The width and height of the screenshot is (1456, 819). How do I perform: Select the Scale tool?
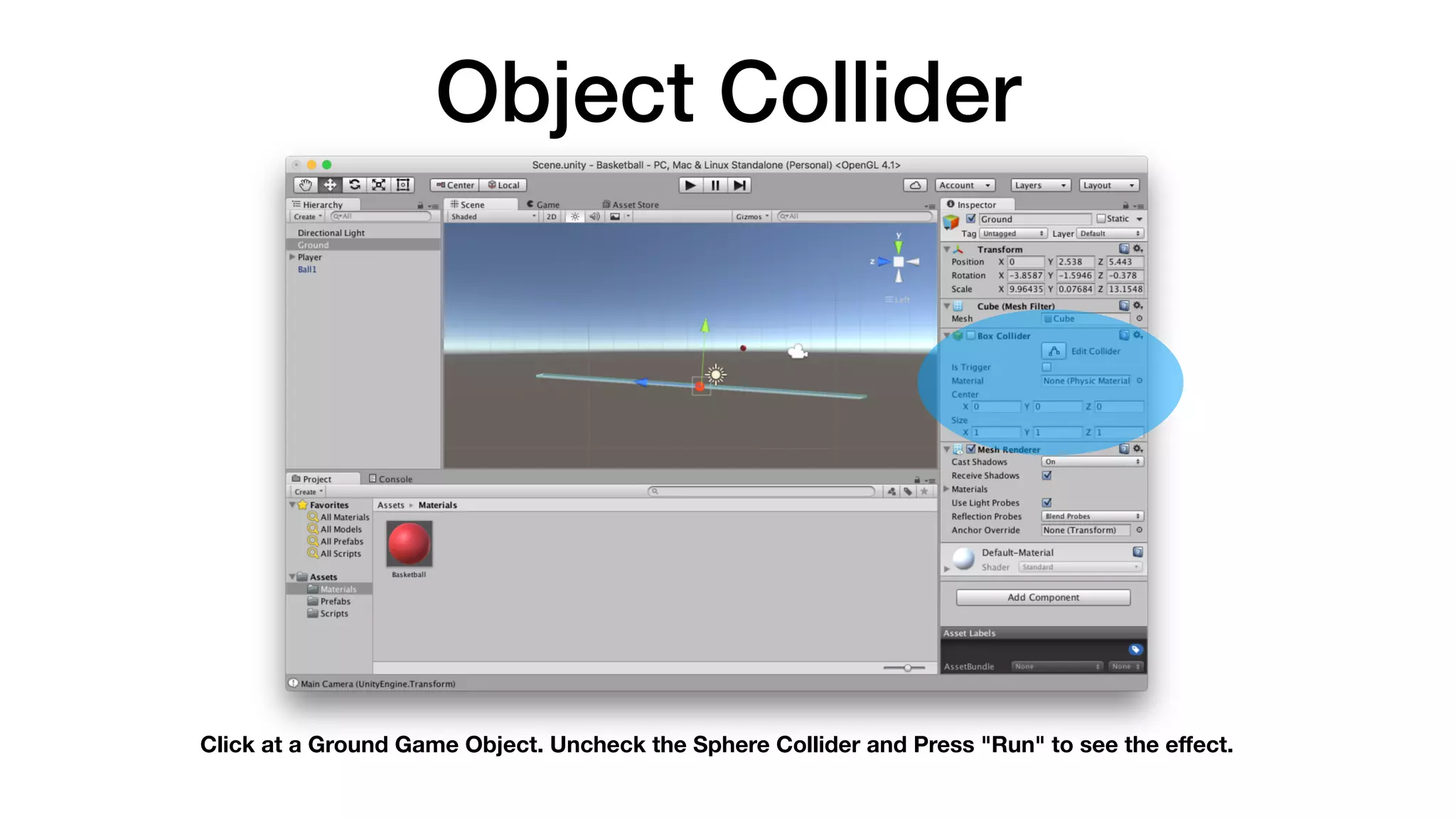click(x=379, y=185)
